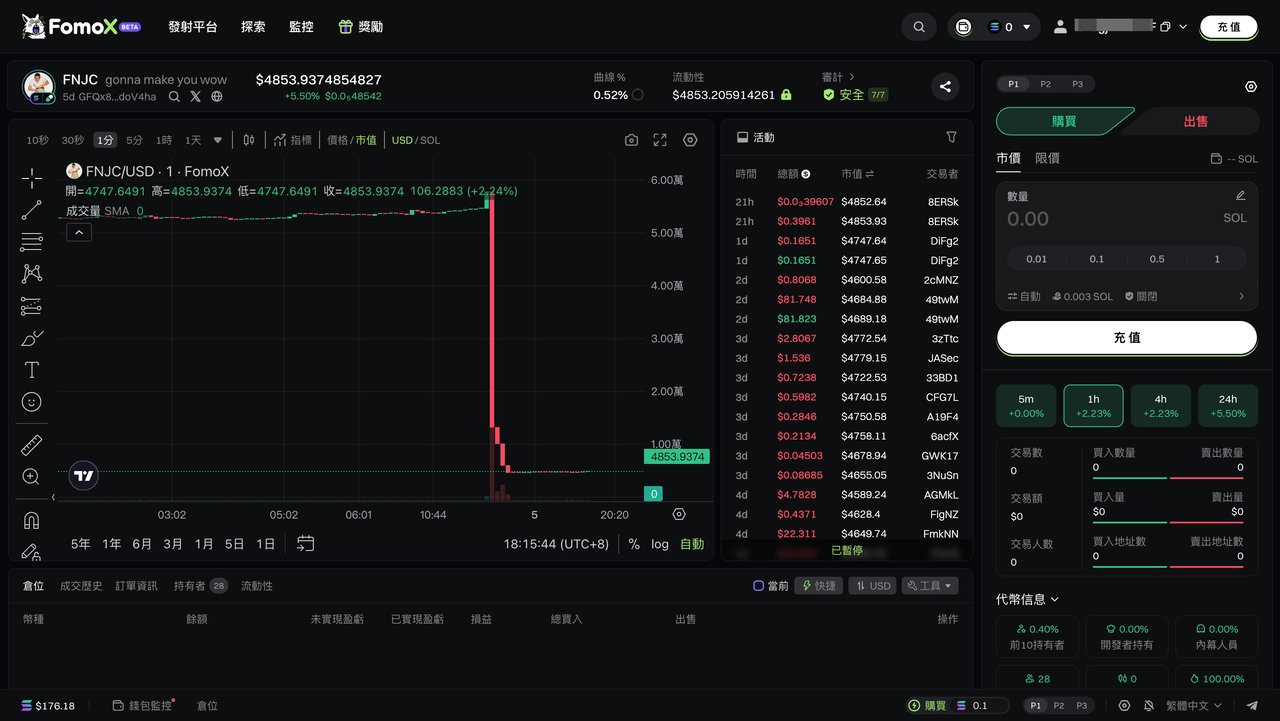Click the activity filter funnel icon
This screenshot has height=721, width=1280.
[951, 137]
